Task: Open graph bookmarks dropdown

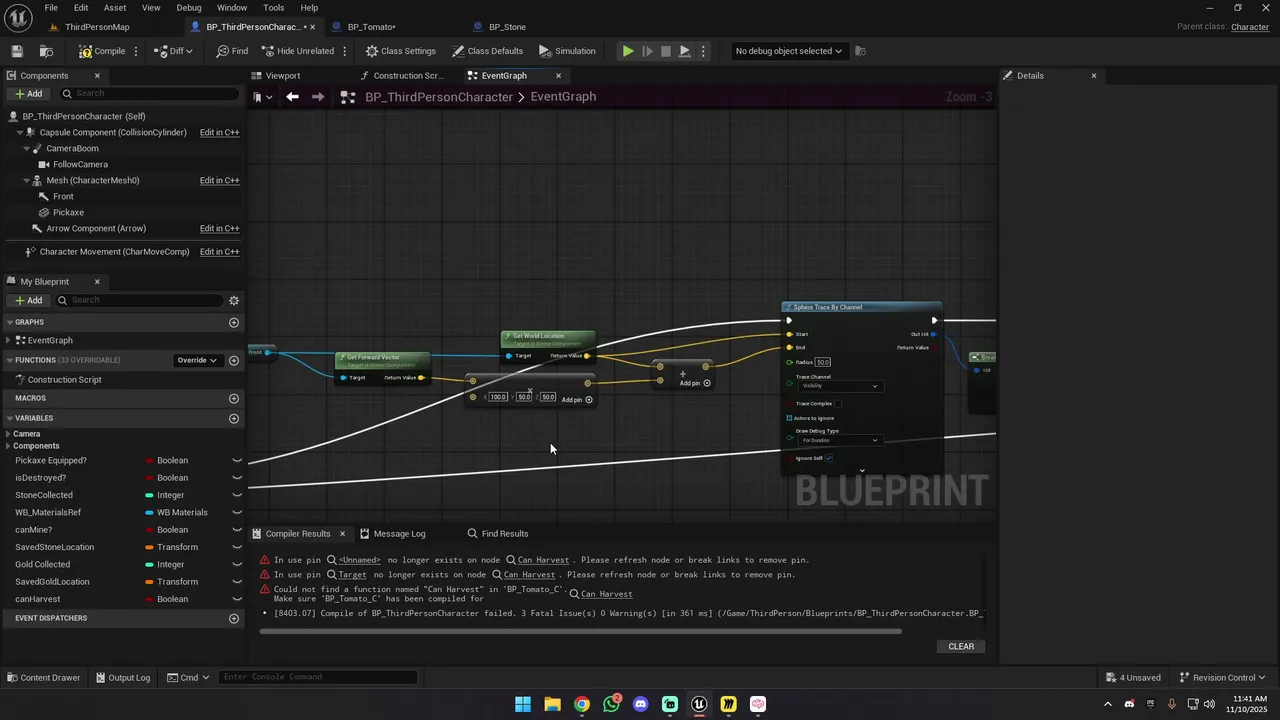Action: coord(262,97)
